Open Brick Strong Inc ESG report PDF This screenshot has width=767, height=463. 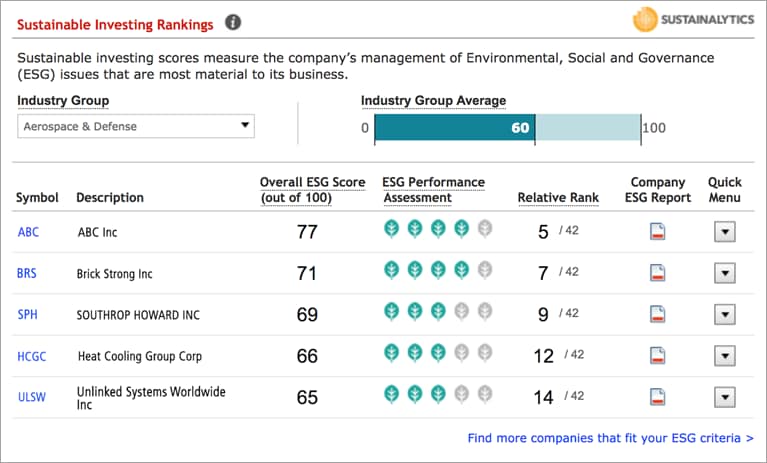pos(658,273)
